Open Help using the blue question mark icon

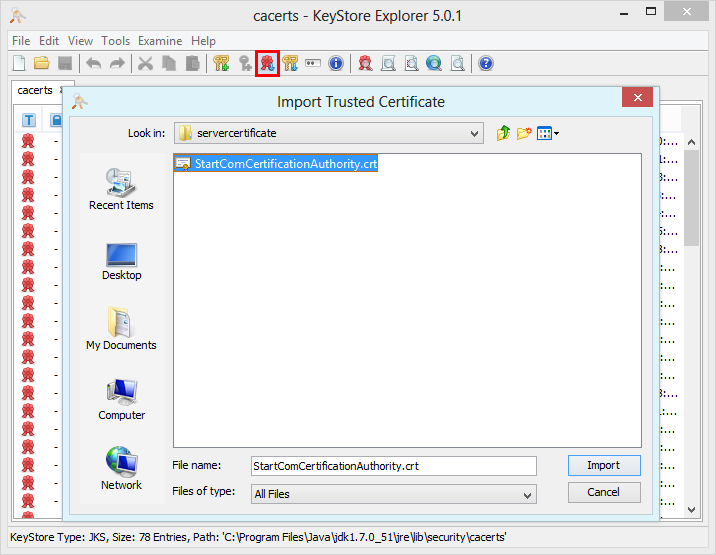click(x=486, y=63)
